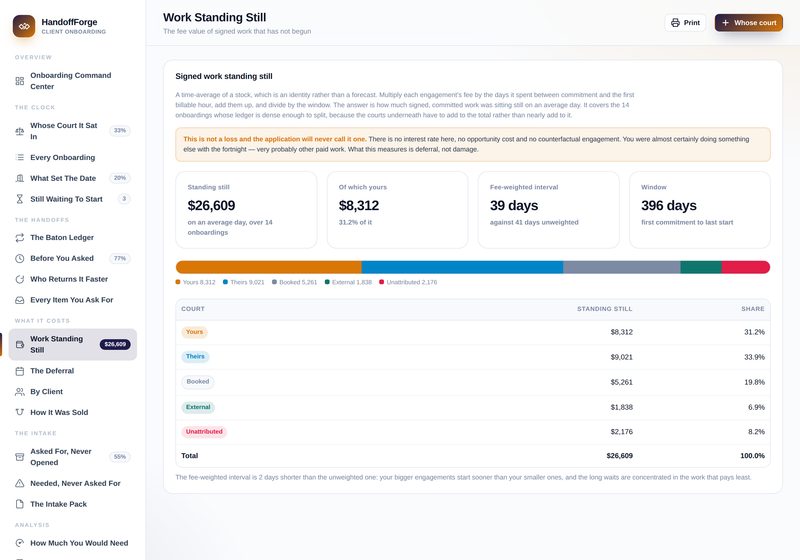The image size is (800, 560).
Task: Click the Of which yours $8,312 card
Action: click(x=397, y=210)
